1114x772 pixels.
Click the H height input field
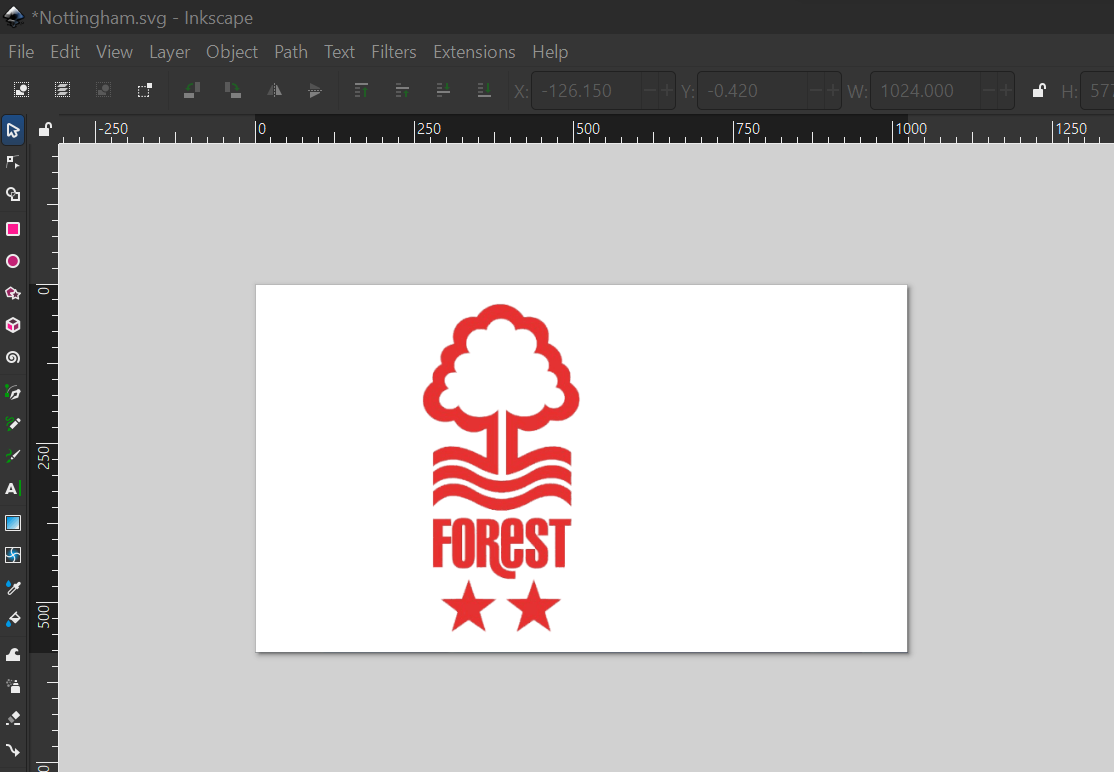(x=1098, y=91)
